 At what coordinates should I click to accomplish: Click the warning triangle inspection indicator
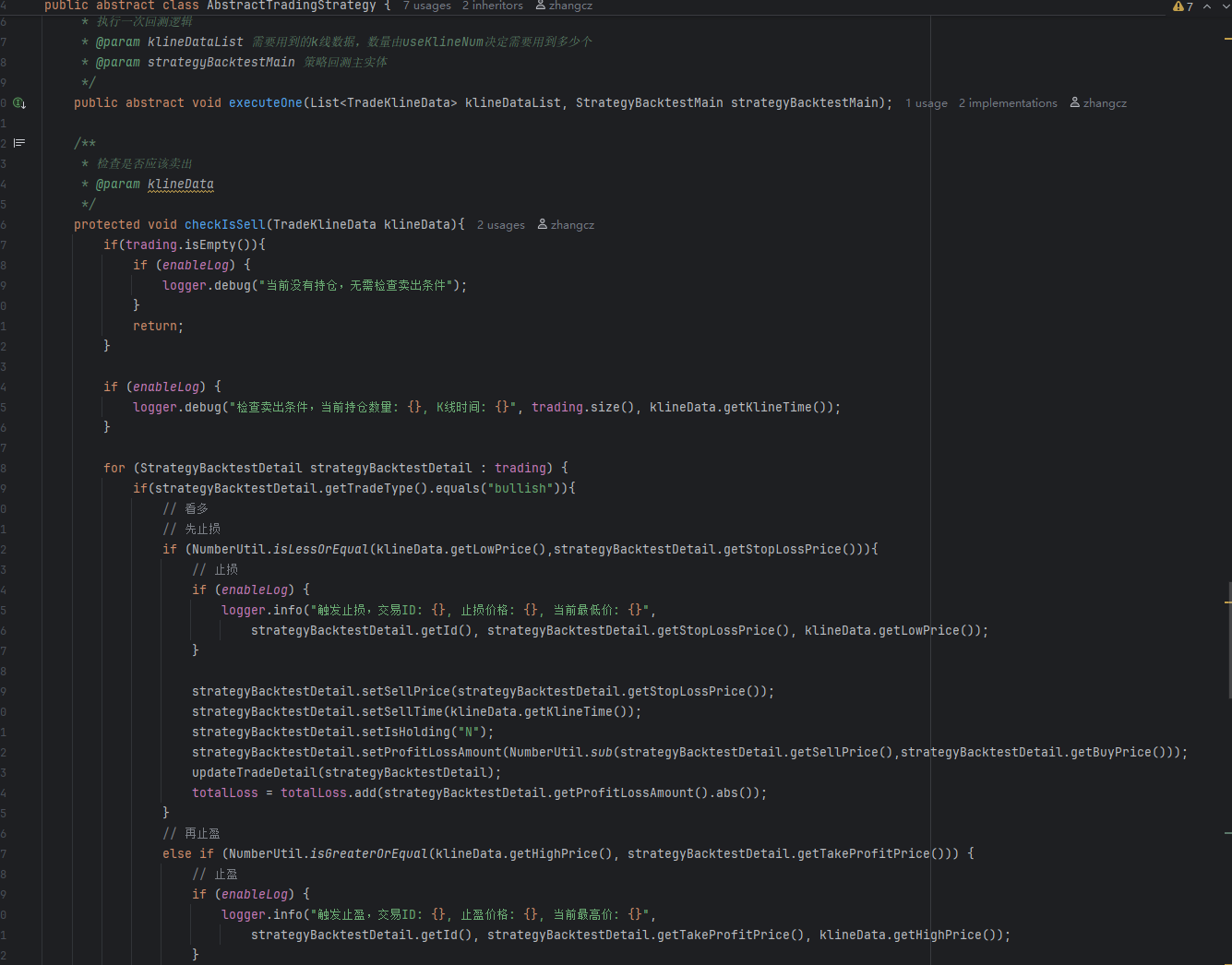(1178, 6)
